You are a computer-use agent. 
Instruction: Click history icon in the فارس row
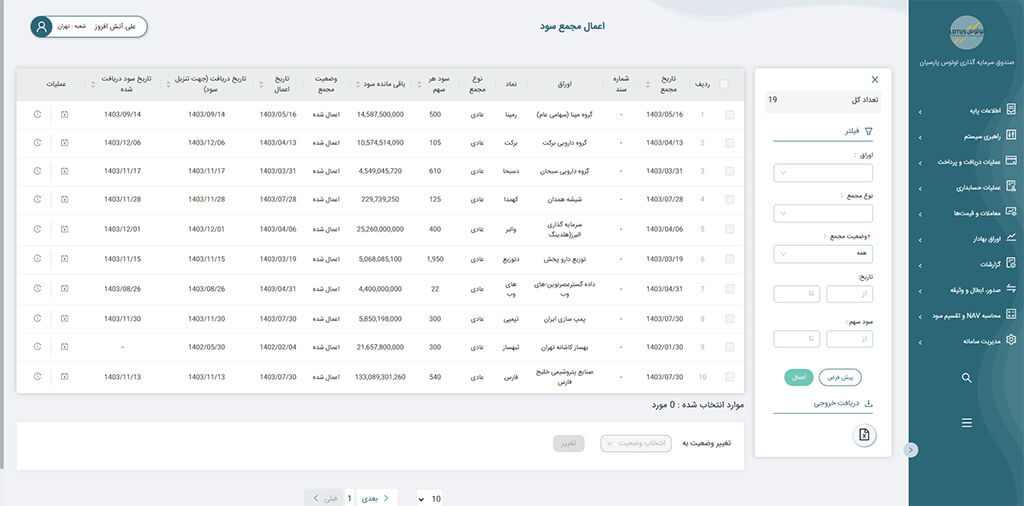[37, 377]
